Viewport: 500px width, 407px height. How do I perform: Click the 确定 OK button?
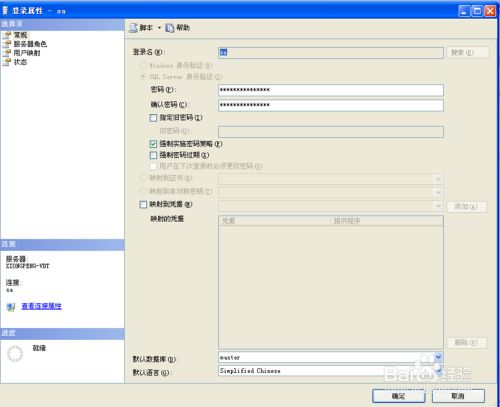[x=399, y=396]
